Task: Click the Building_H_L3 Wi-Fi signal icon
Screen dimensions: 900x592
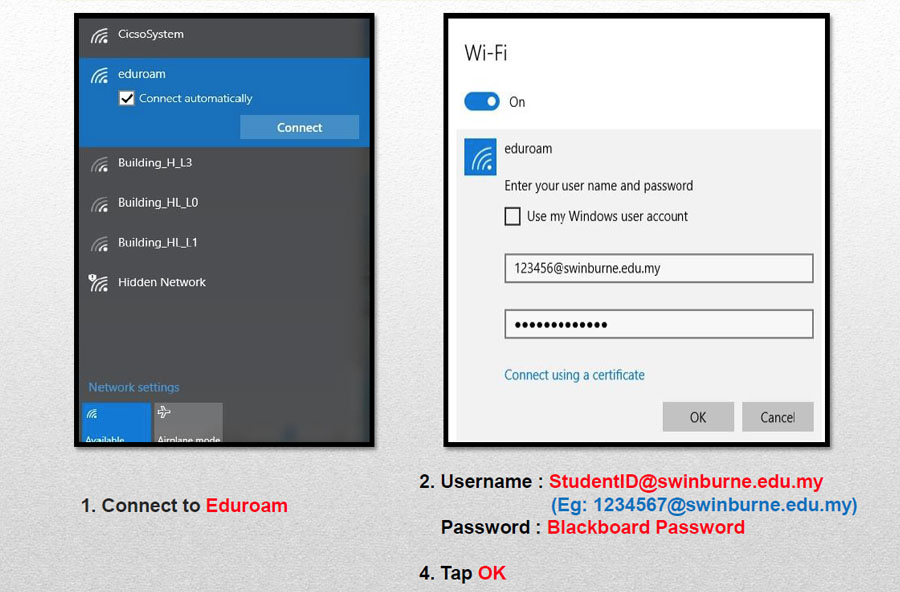Action: 99,164
